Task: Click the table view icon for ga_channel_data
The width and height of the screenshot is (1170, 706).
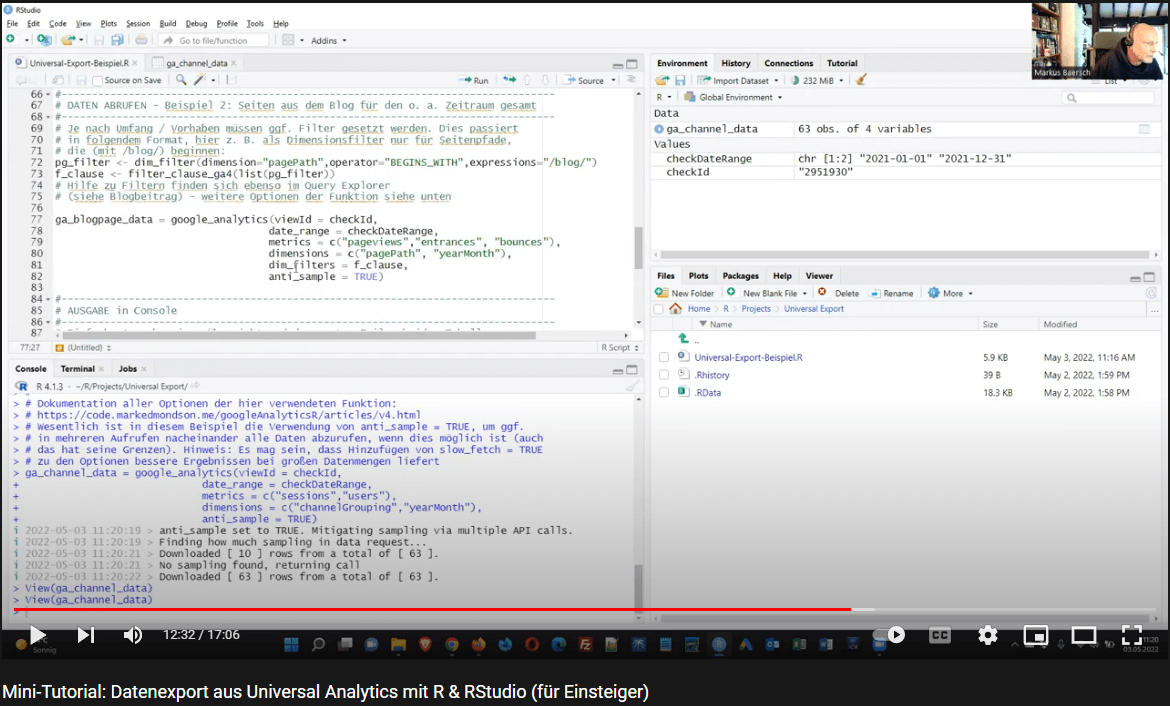Action: point(1144,129)
